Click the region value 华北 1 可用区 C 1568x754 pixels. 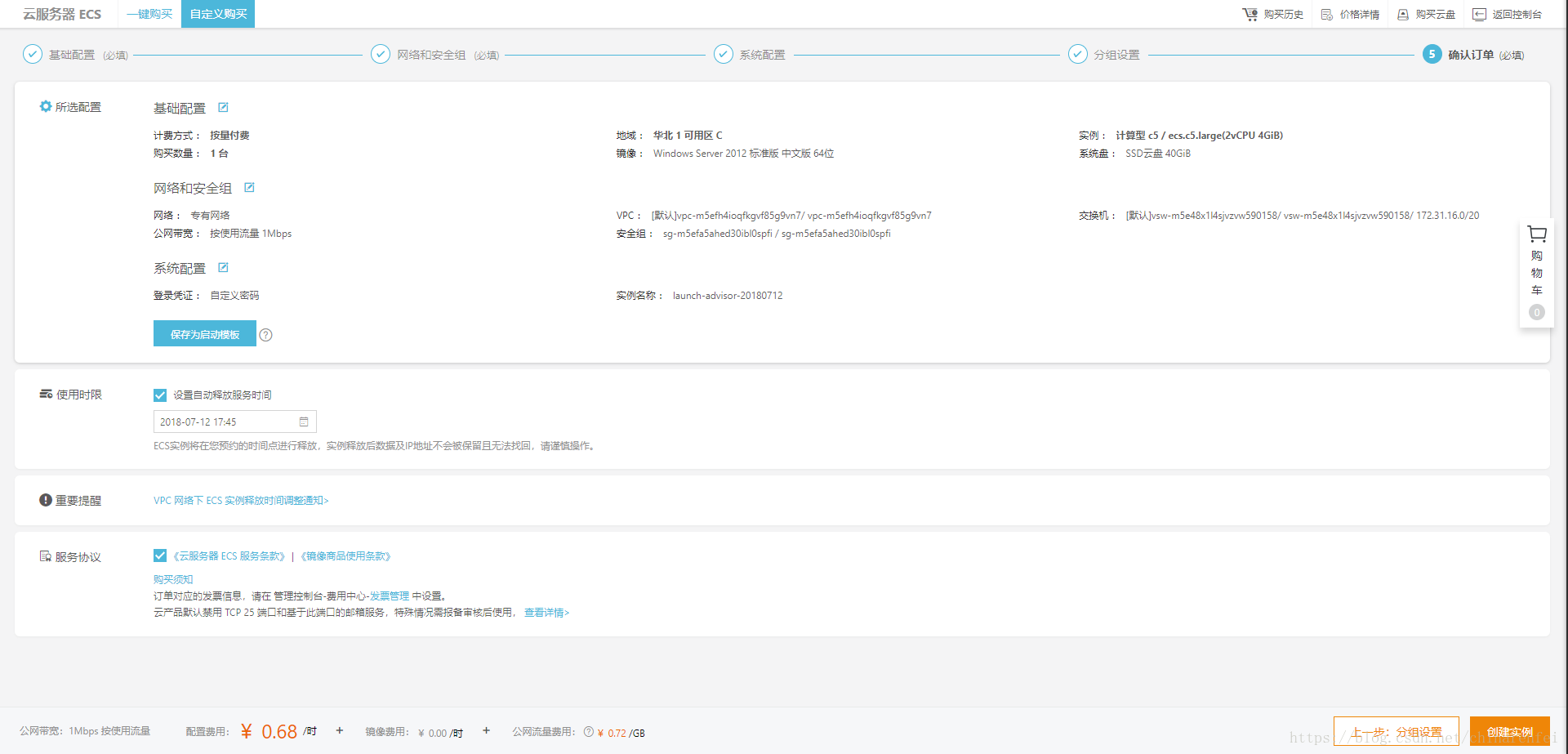coord(688,136)
